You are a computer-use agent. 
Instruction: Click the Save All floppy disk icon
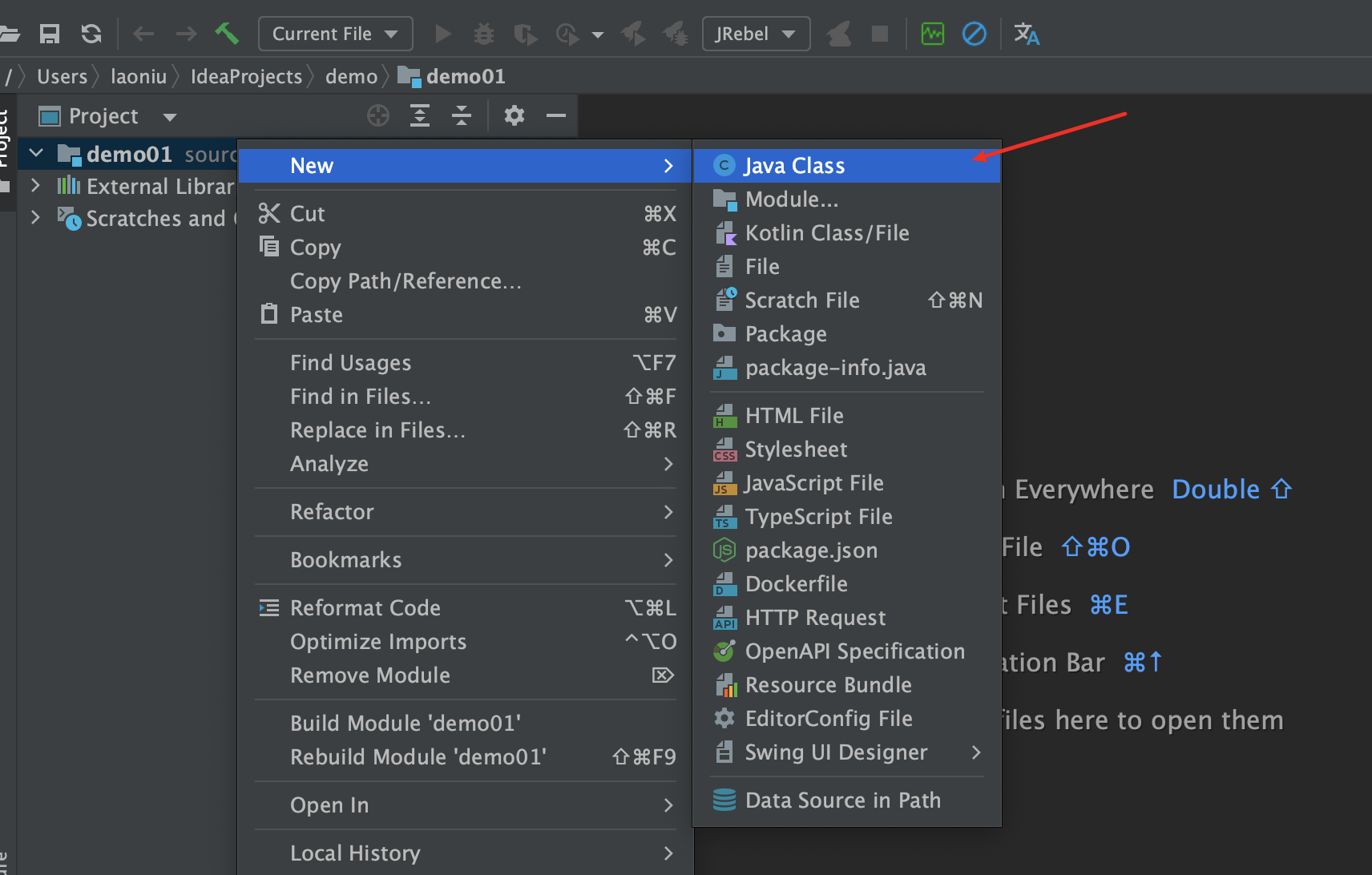(50, 34)
